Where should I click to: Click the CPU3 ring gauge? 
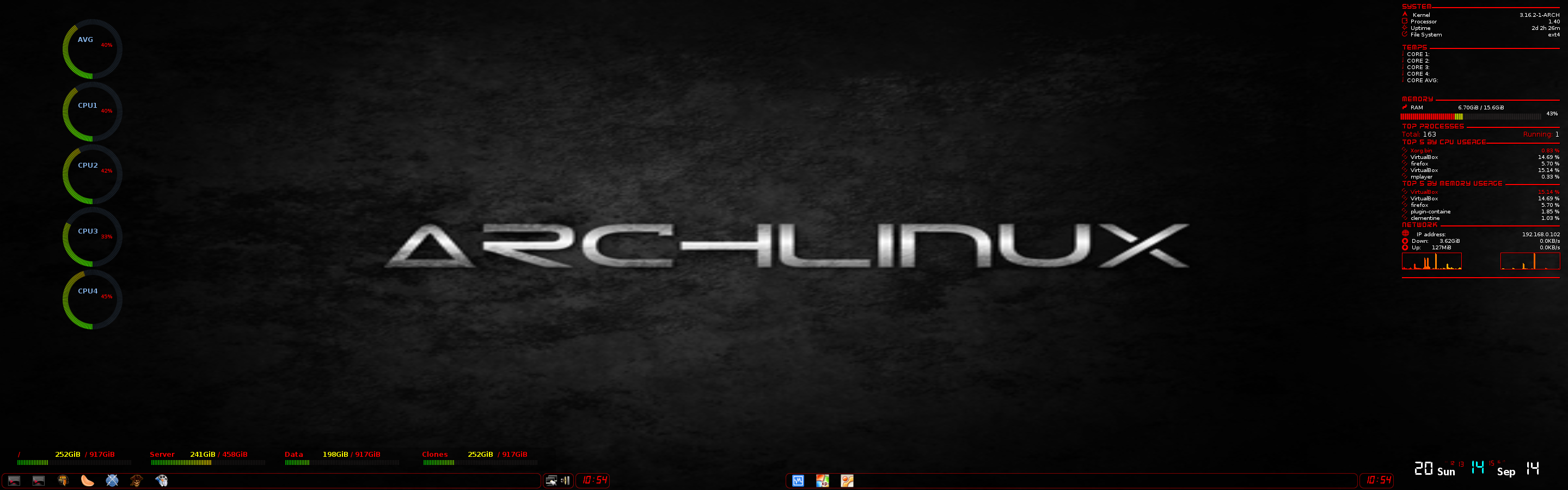tap(93, 237)
